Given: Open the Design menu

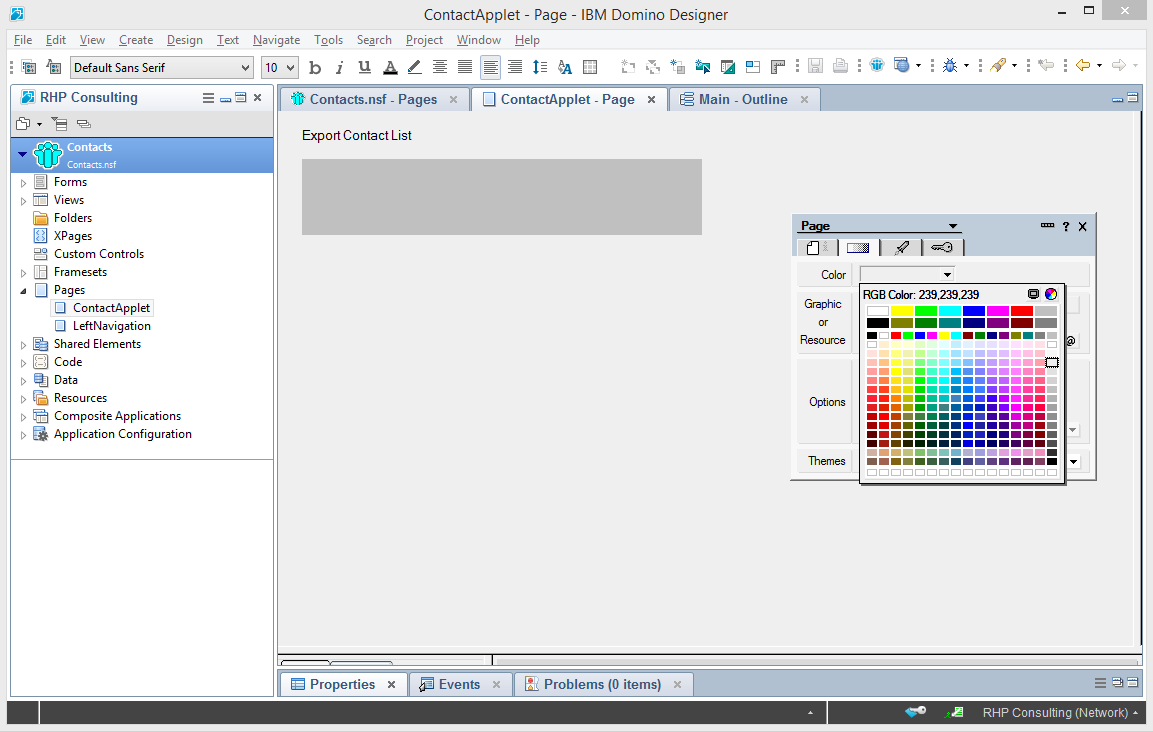Looking at the screenshot, I should 184,40.
